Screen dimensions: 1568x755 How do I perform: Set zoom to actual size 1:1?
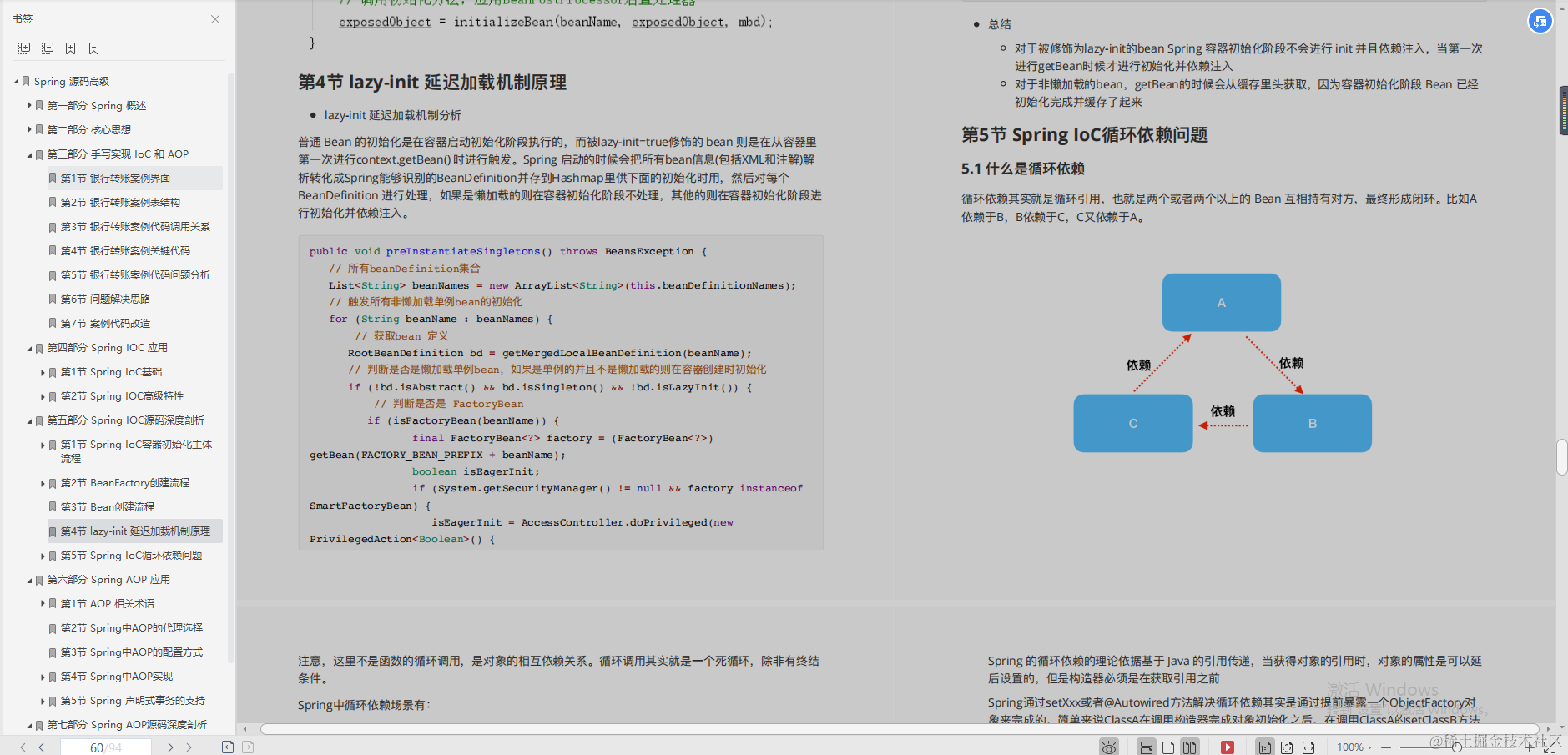1265,747
